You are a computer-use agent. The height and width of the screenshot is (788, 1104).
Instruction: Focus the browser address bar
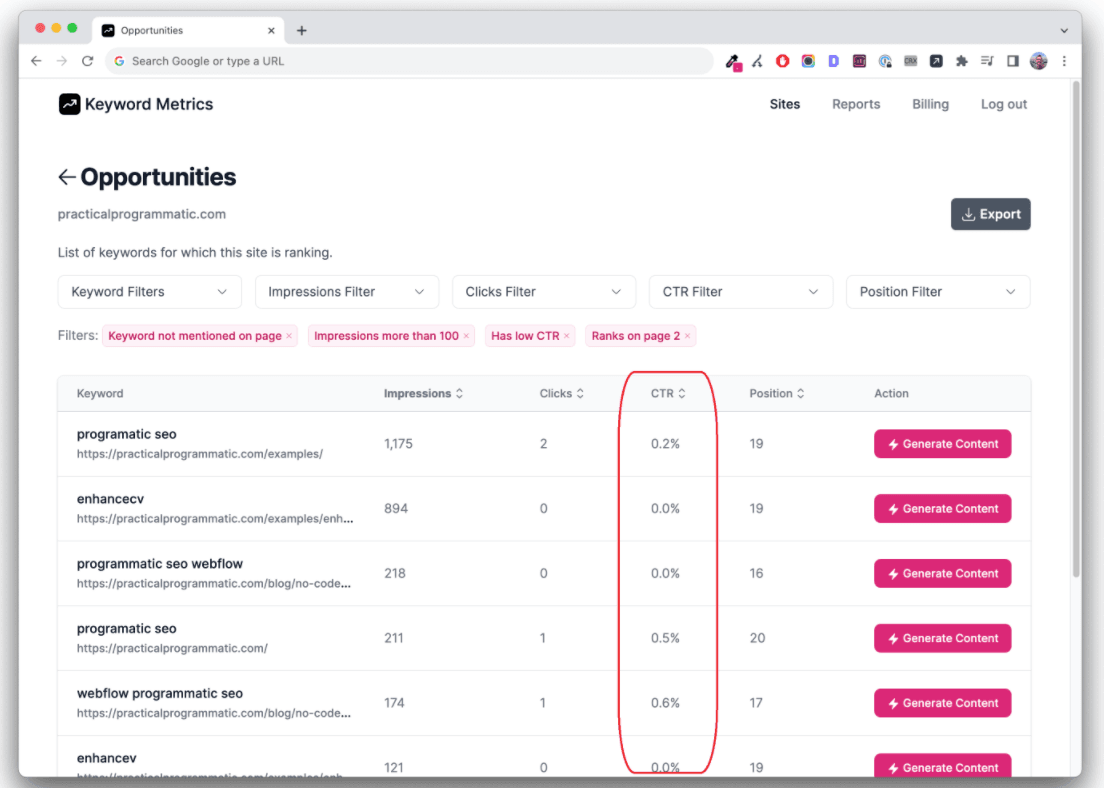[408, 61]
